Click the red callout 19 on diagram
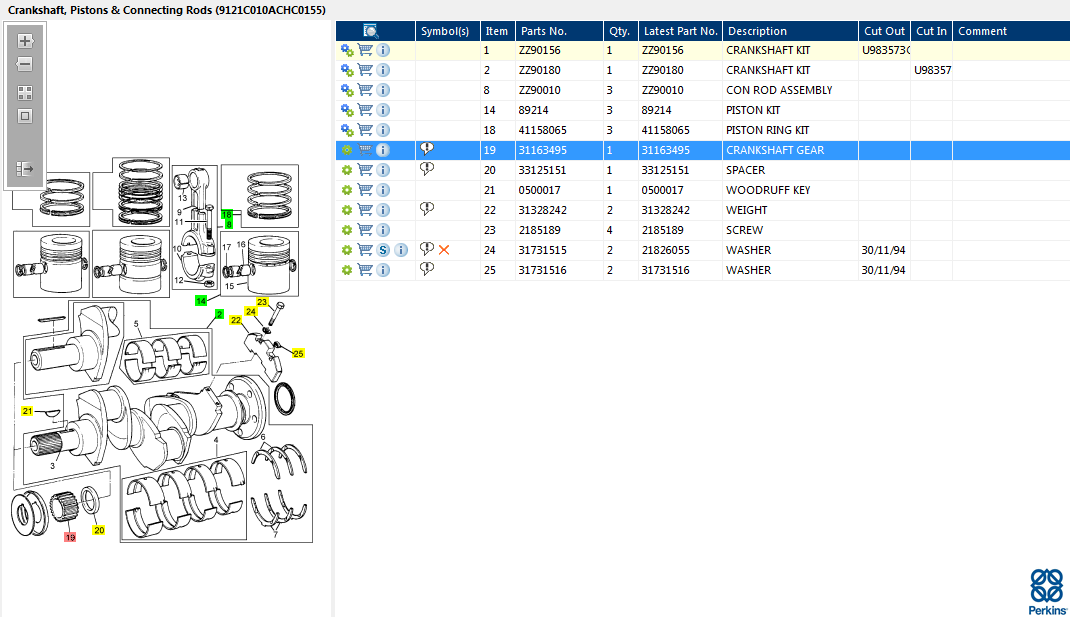Screen dimensions: 1070x617 point(70,537)
